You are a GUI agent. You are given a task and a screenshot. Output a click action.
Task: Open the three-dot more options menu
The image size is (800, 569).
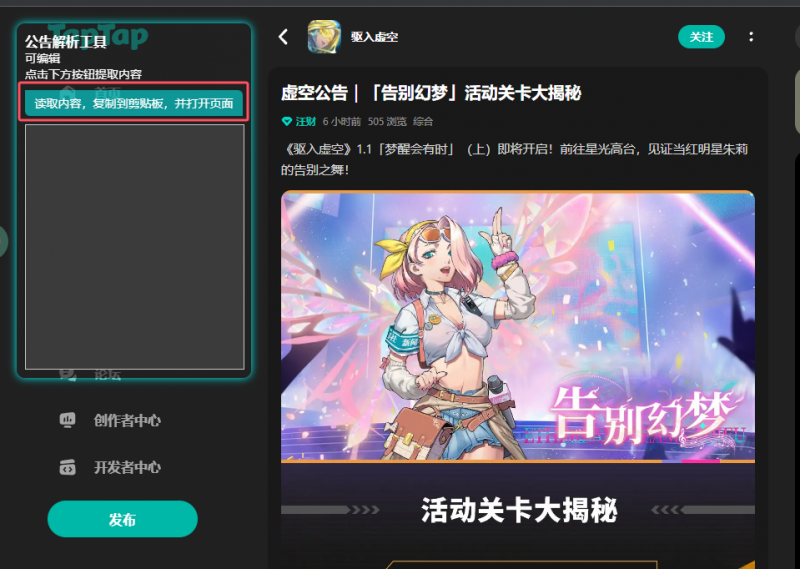click(x=751, y=37)
